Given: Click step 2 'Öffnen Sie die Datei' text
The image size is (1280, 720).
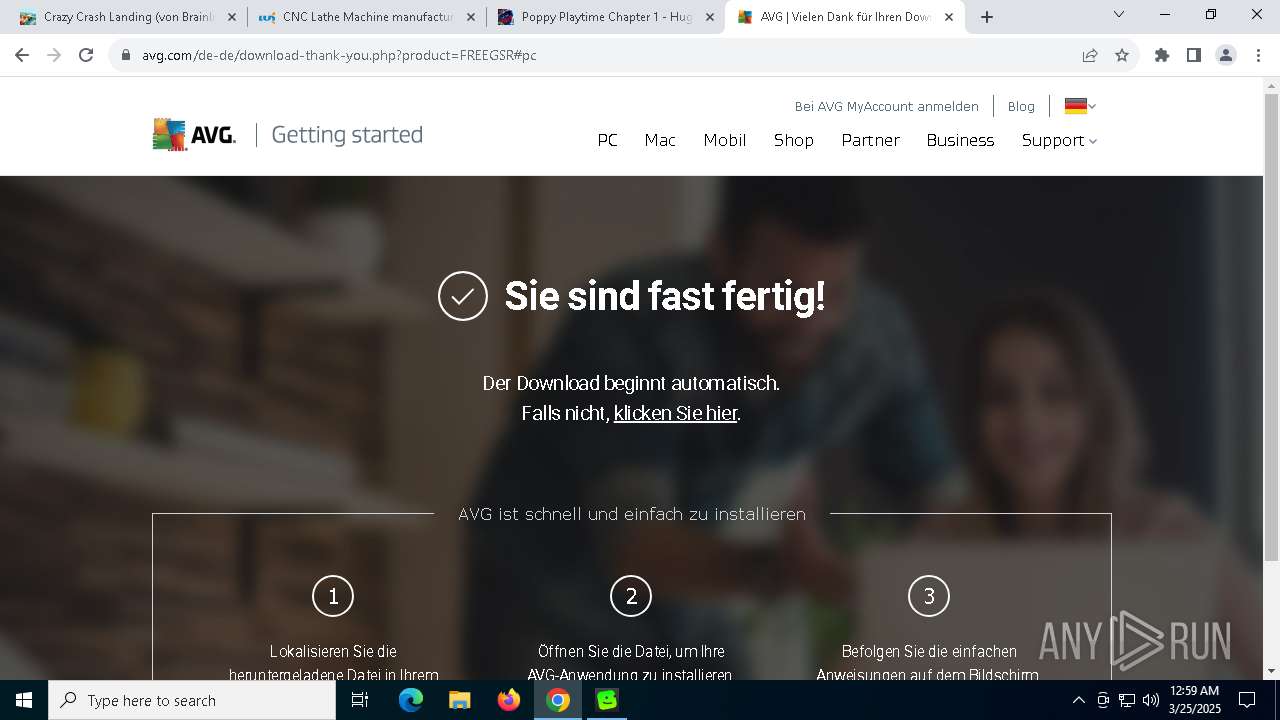Looking at the screenshot, I should [x=631, y=651].
